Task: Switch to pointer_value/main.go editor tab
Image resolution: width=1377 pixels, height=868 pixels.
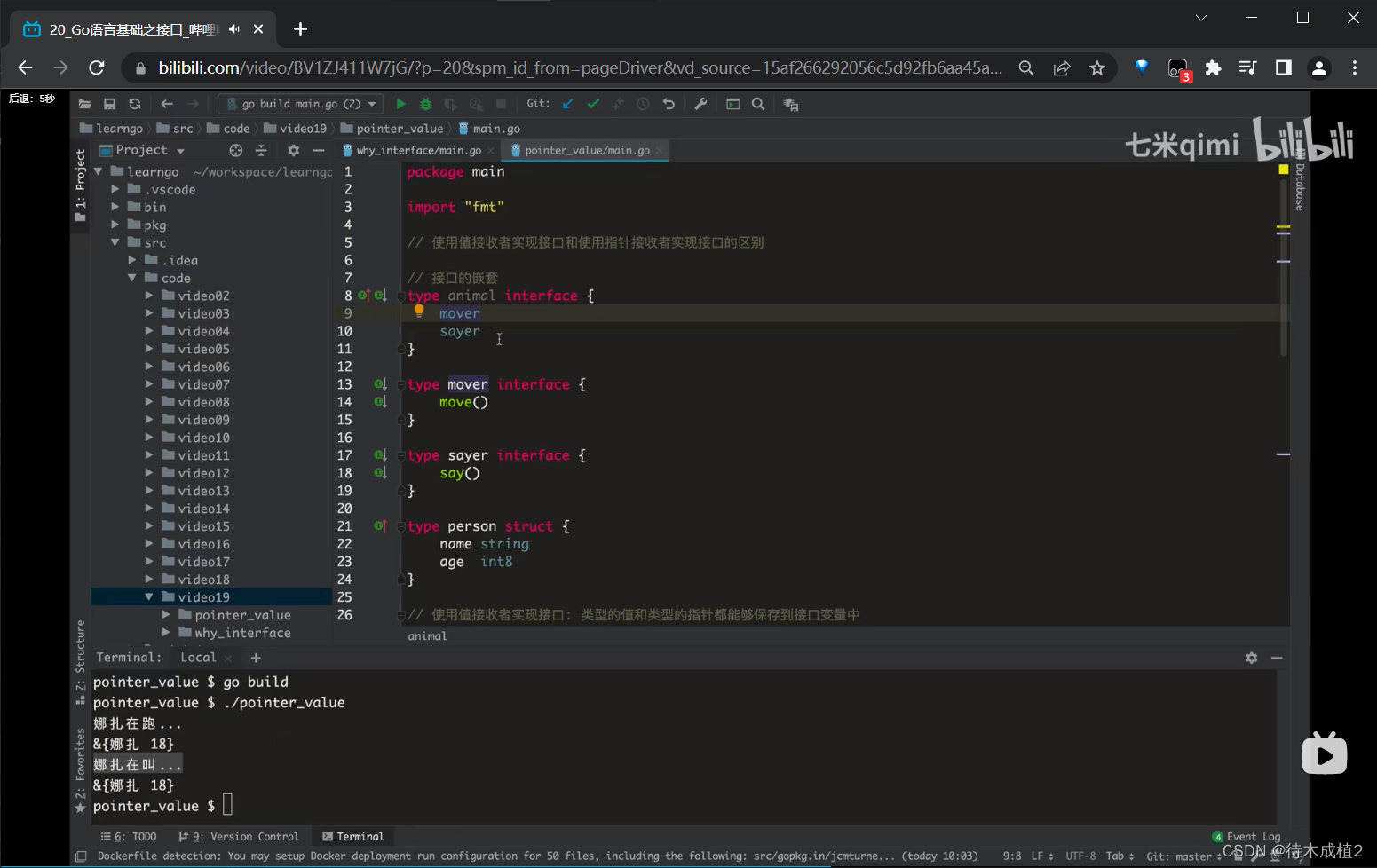Action: [x=587, y=150]
